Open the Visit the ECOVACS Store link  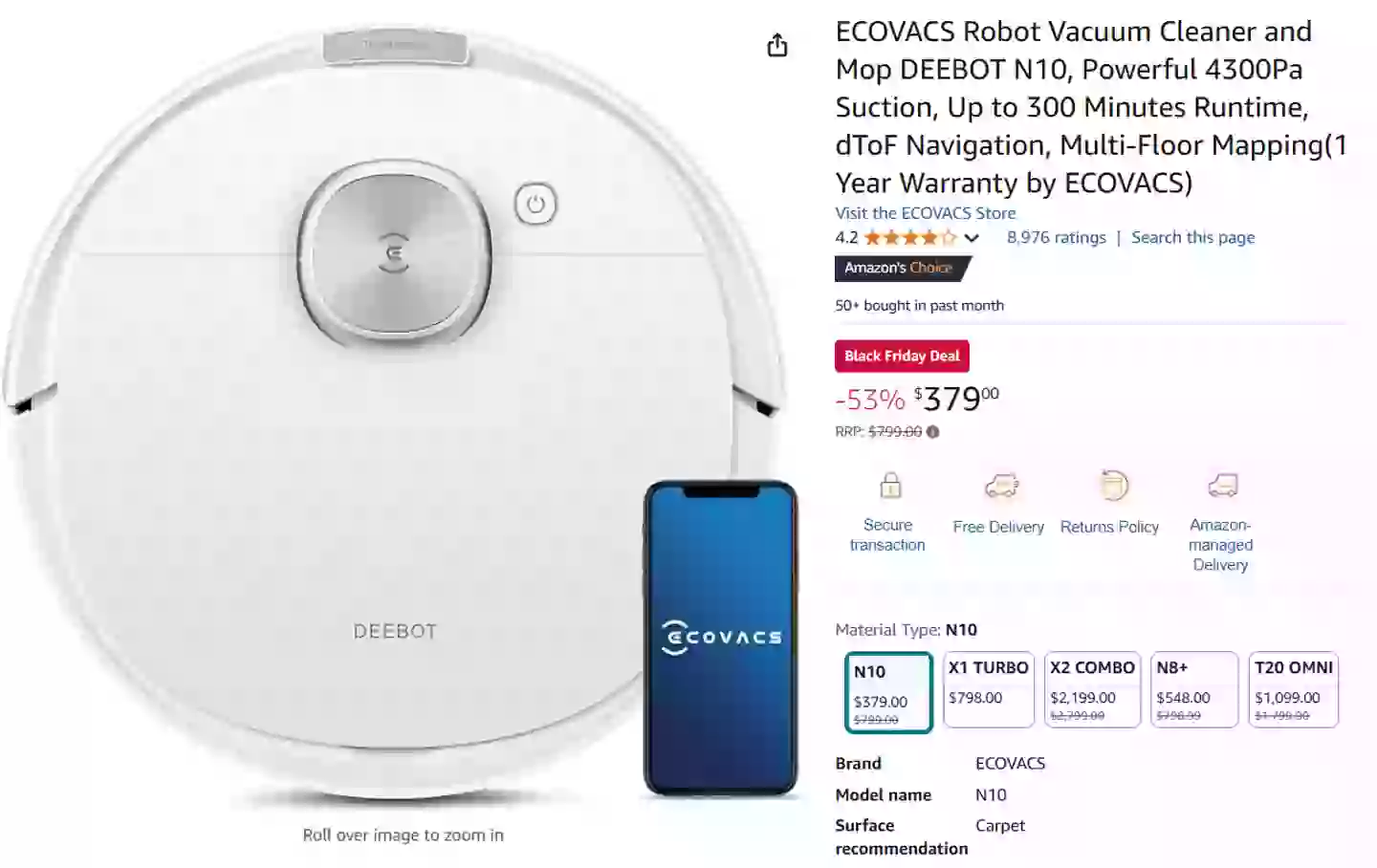pos(925,213)
